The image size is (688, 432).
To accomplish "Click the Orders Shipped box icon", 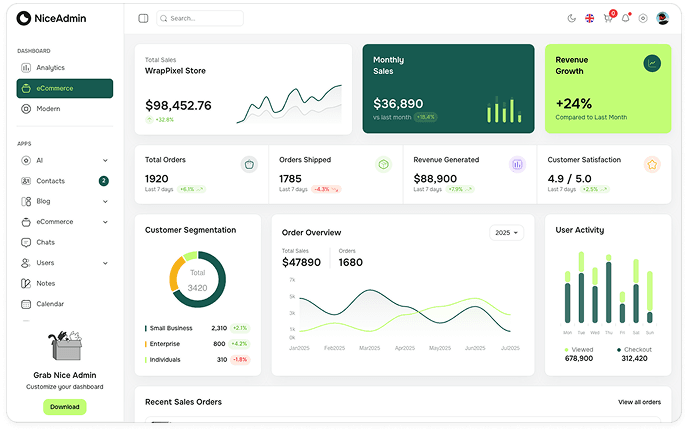I will tap(383, 164).
